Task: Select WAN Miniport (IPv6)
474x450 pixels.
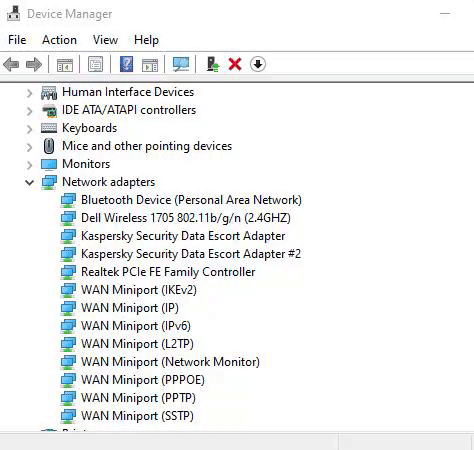Action: tap(136, 326)
